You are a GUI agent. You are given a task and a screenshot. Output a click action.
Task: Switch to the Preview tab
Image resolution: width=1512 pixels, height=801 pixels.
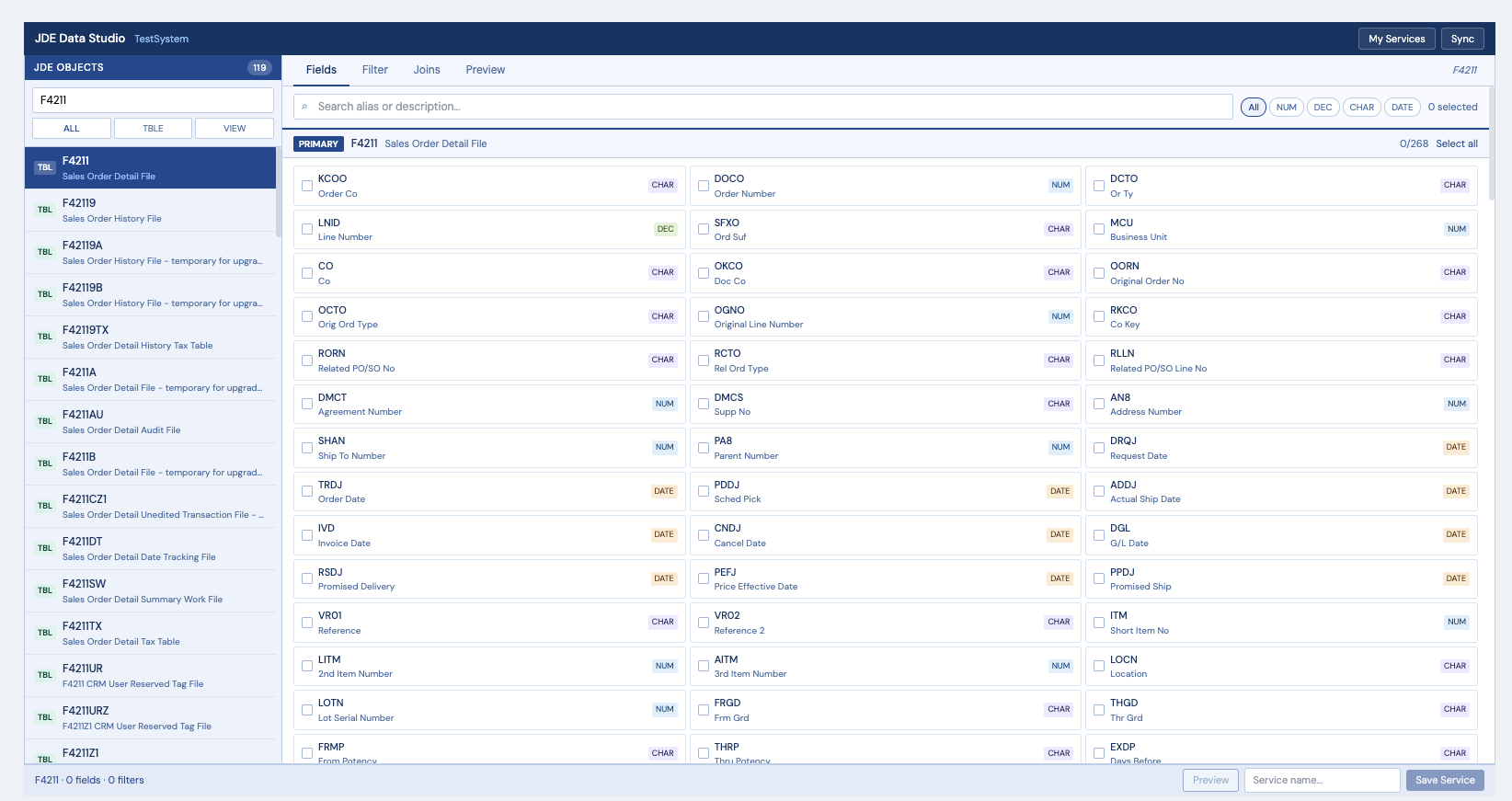click(x=486, y=70)
